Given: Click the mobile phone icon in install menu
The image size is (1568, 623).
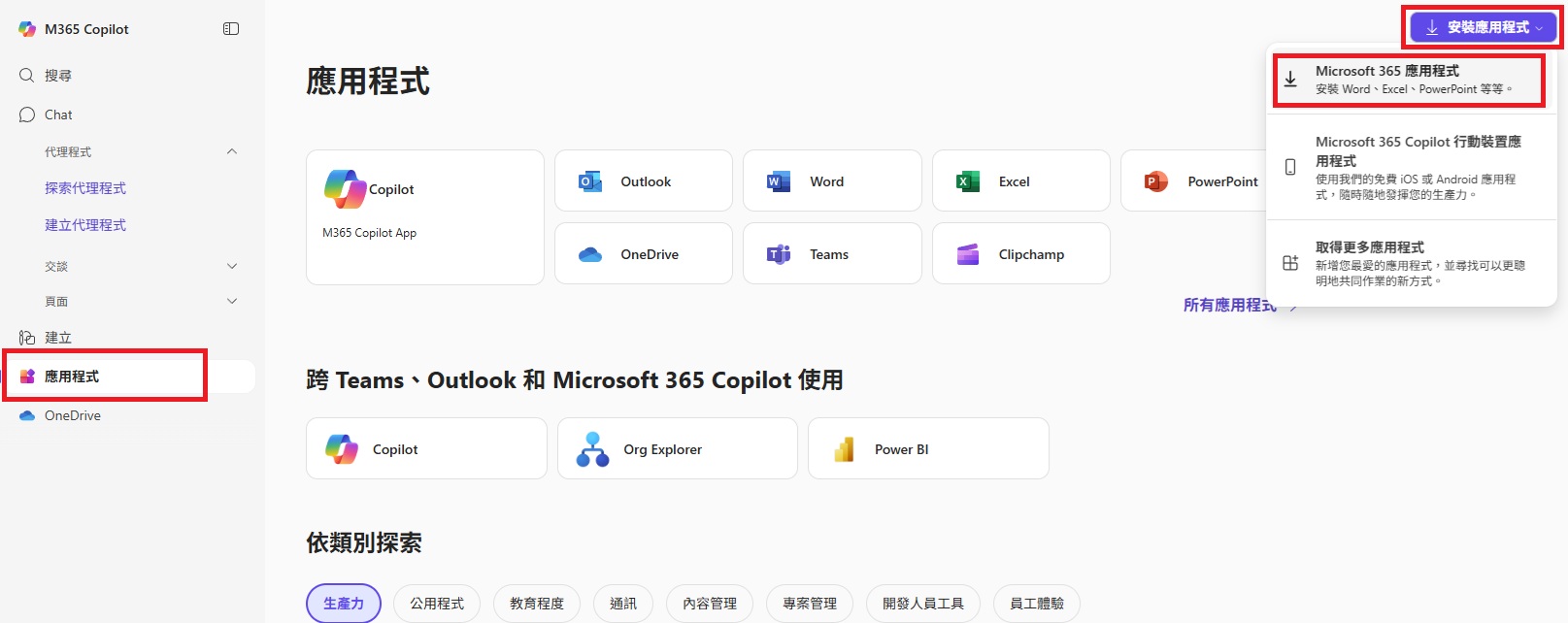Looking at the screenshot, I should 1290,167.
